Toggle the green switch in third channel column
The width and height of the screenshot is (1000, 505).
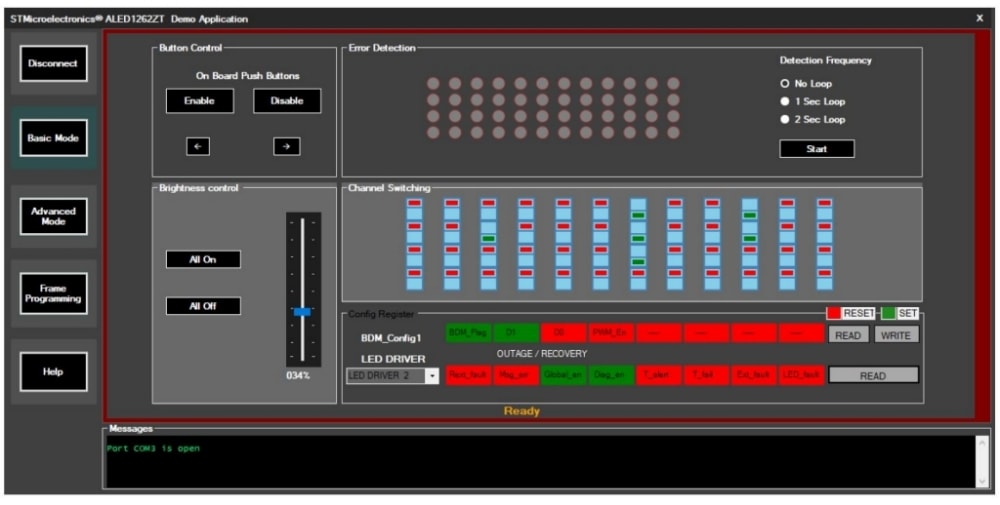point(488,239)
